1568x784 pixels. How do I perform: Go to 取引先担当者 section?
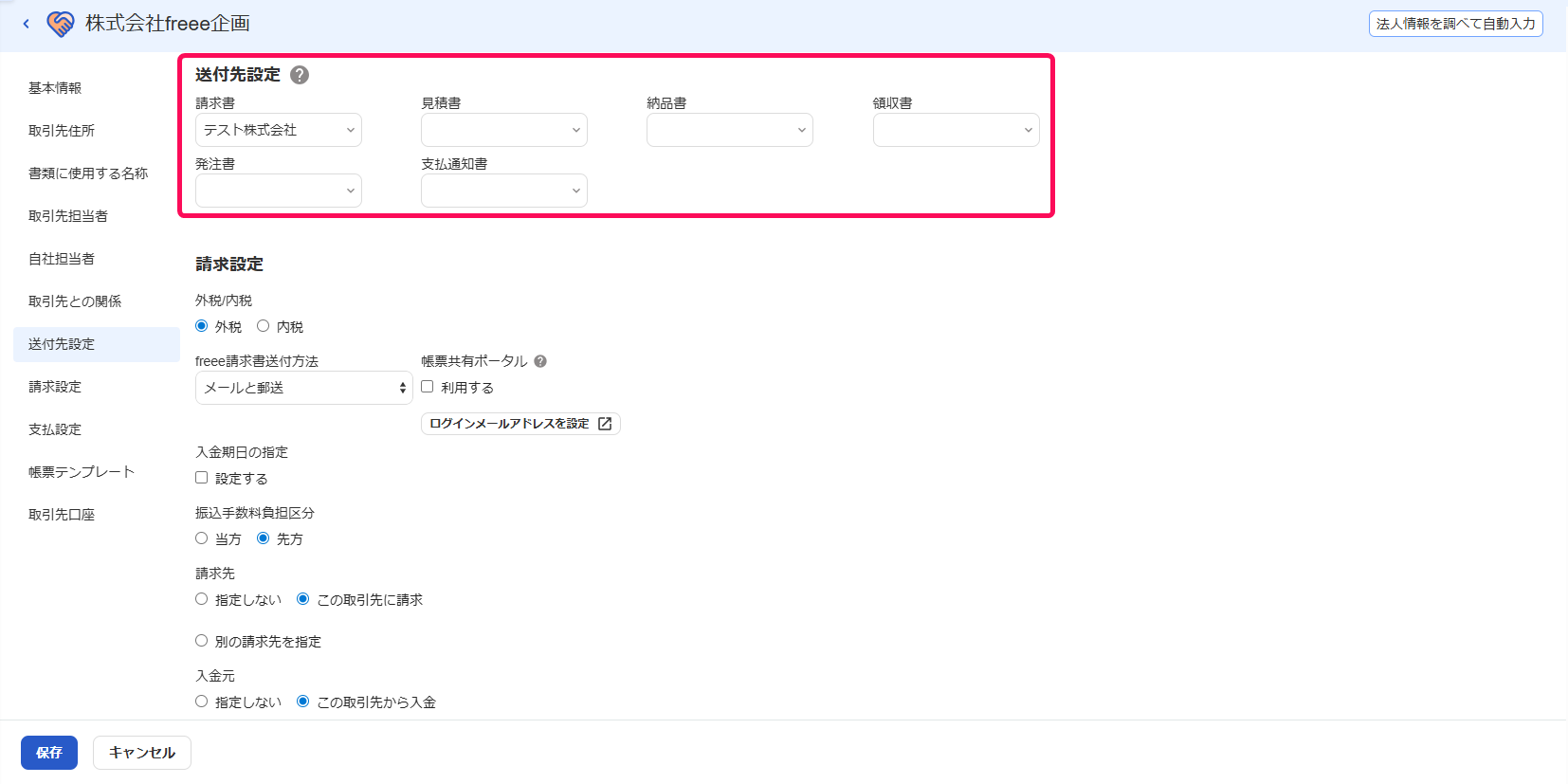(x=97, y=216)
